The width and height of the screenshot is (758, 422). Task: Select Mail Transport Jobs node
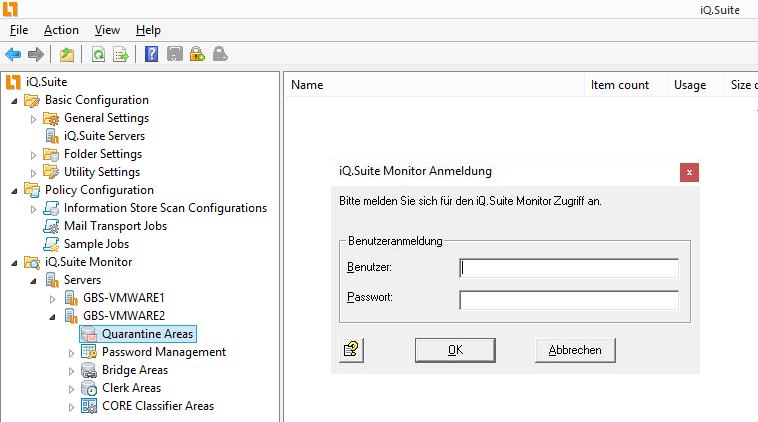pos(115,226)
